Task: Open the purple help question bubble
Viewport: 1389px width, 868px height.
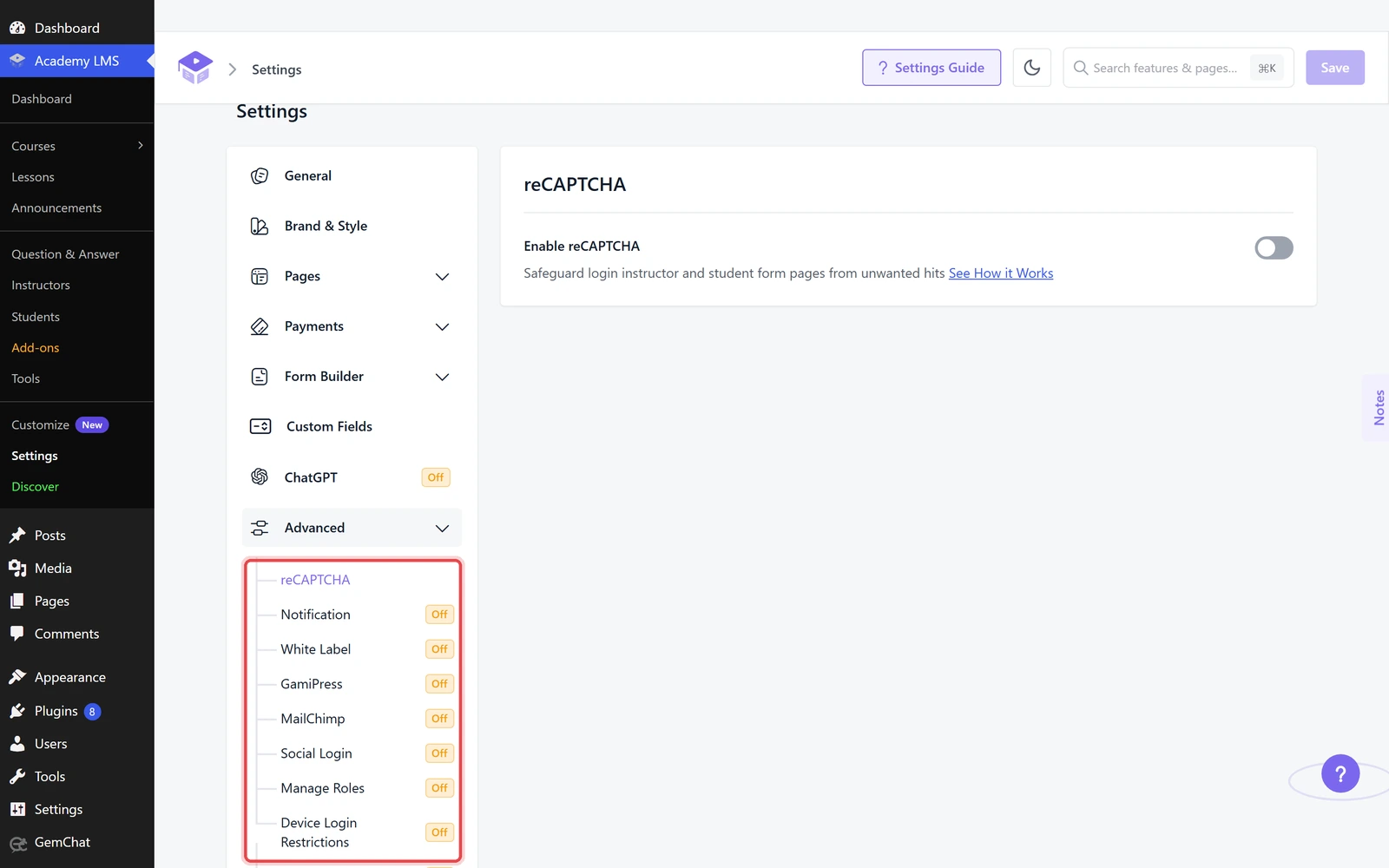Action: click(1340, 773)
